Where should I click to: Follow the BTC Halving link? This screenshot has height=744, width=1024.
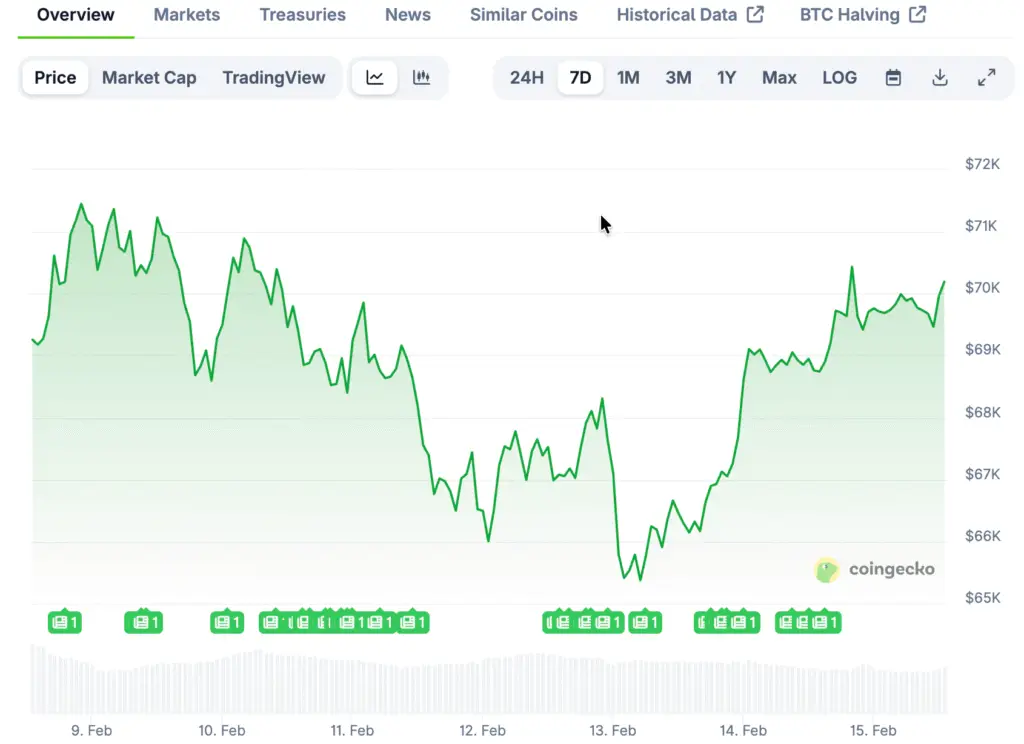[862, 15]
